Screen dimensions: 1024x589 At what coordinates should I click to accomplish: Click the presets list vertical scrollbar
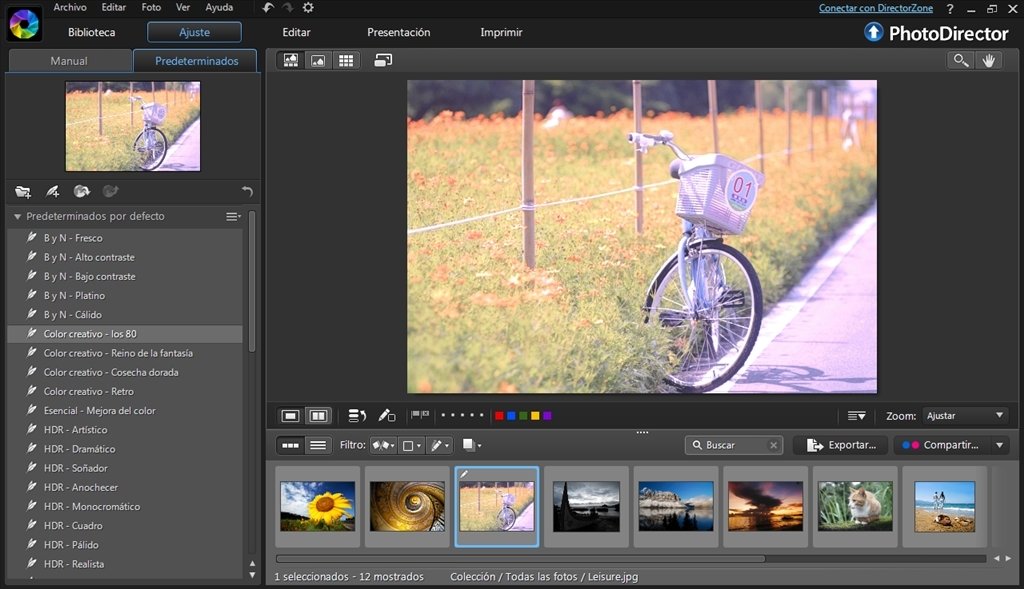tap(252, 282)
